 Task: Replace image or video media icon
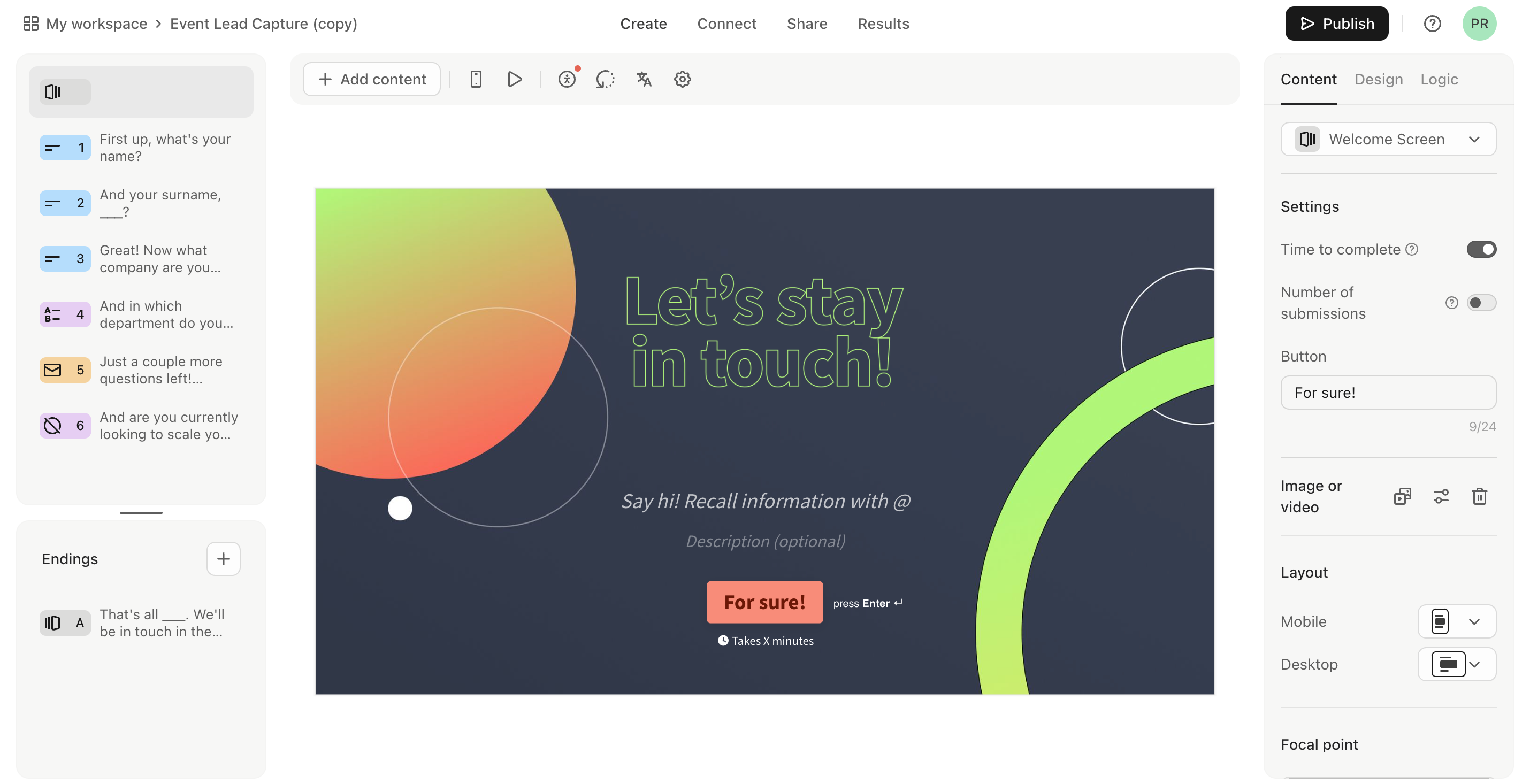coord(1402,496)
